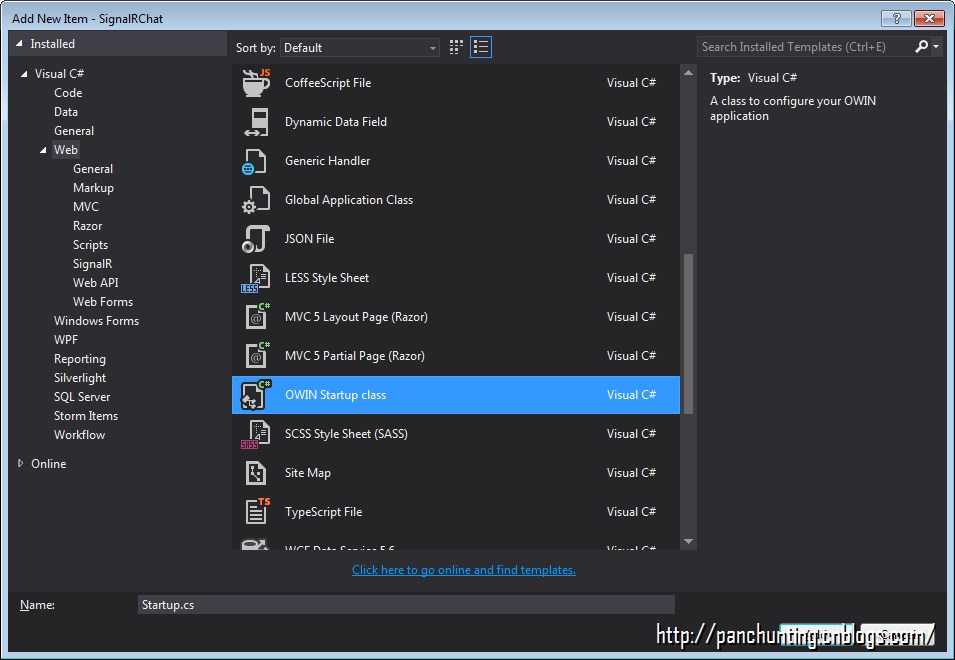
Task: Click the MVC 5 Partial Page icon
Action: (x=257, y=356)
